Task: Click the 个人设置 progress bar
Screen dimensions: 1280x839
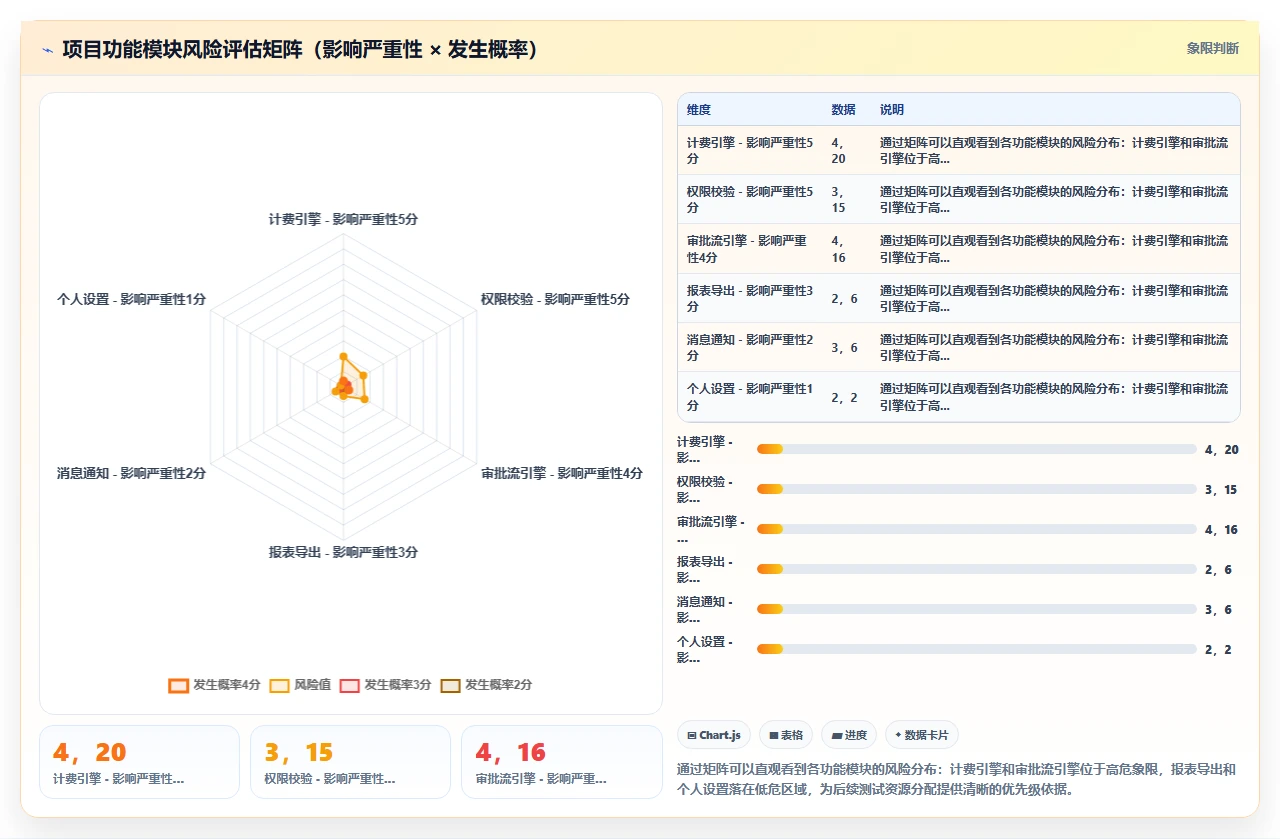Action: [976, 649]
